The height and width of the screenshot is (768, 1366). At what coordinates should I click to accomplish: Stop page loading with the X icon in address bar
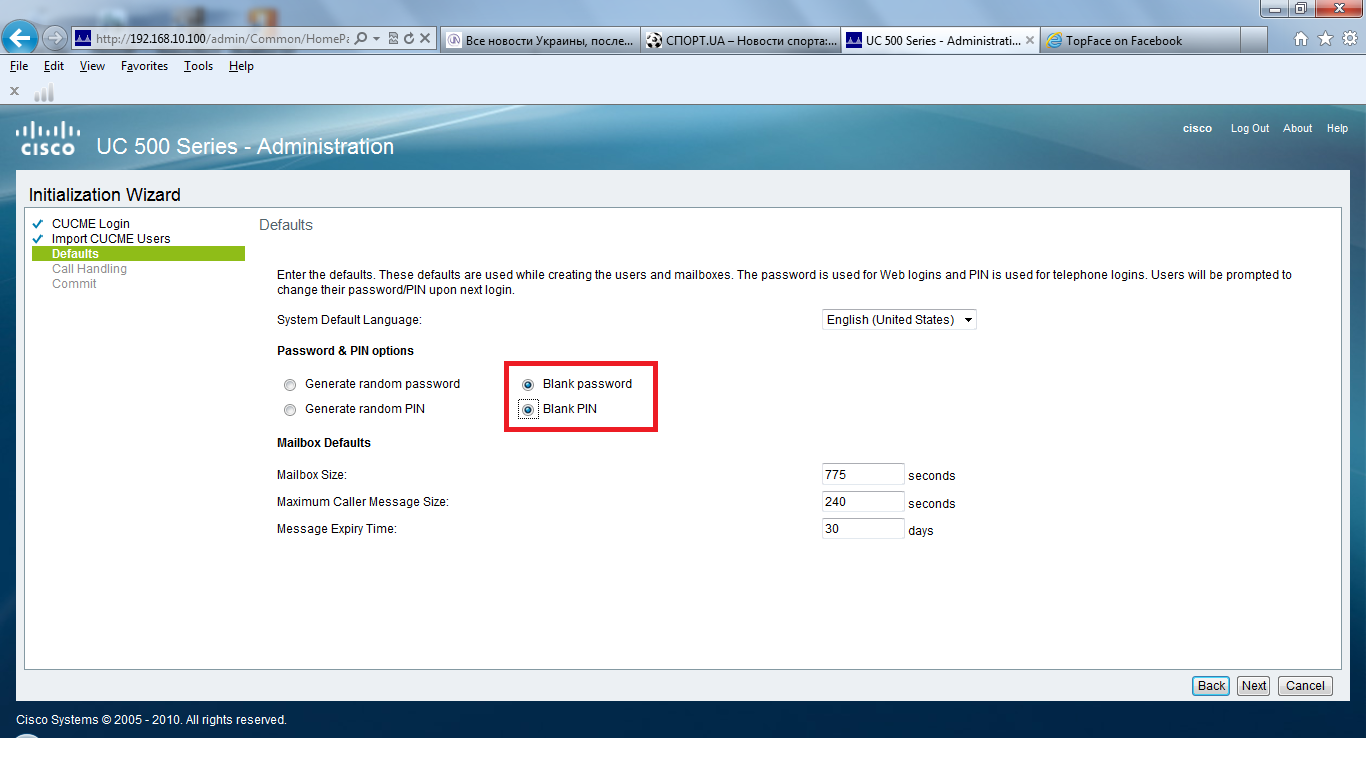click(424, 37)
